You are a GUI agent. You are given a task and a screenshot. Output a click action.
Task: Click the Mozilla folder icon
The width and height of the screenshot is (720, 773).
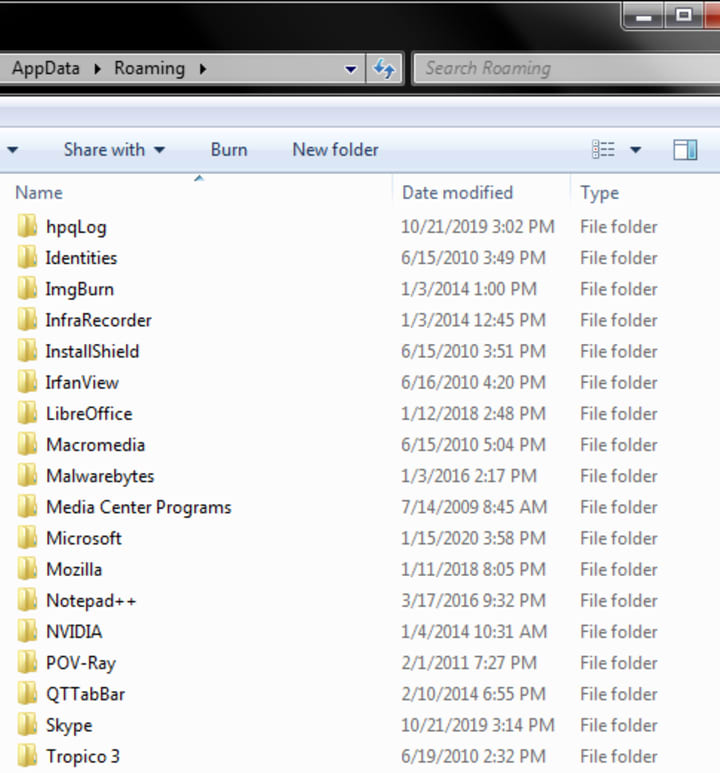pyautogui.click(x=27, y=569)
